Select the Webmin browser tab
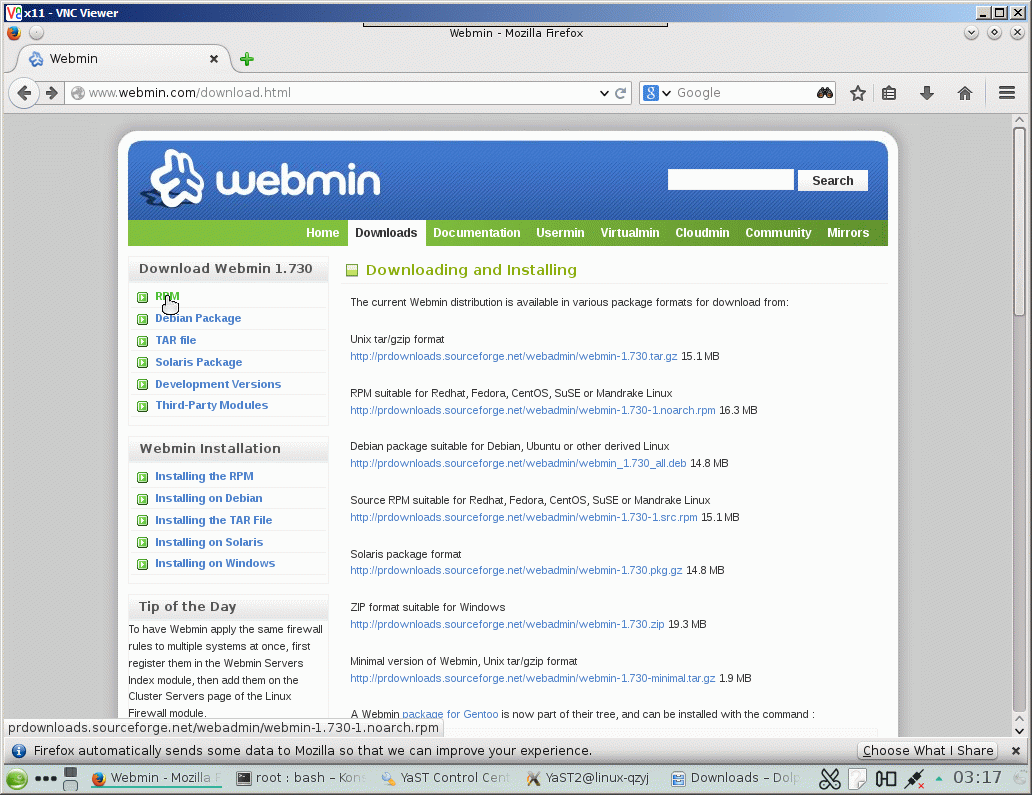Image resolution: width=1032 pixels, height=795 pixels. click(x=122, y=59)
